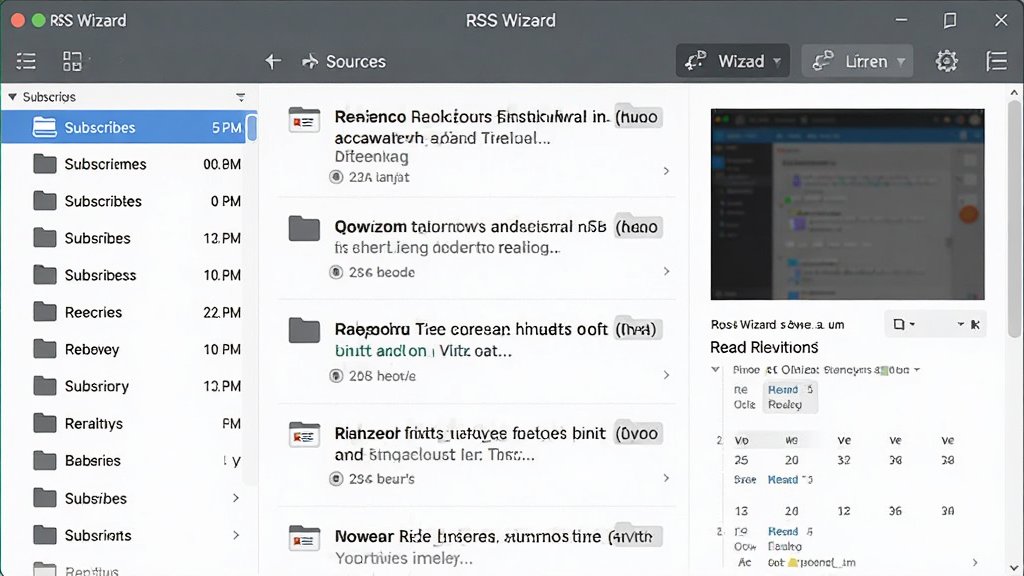
Task: Open Sources in the toolbar
Action: coord(344,61)
